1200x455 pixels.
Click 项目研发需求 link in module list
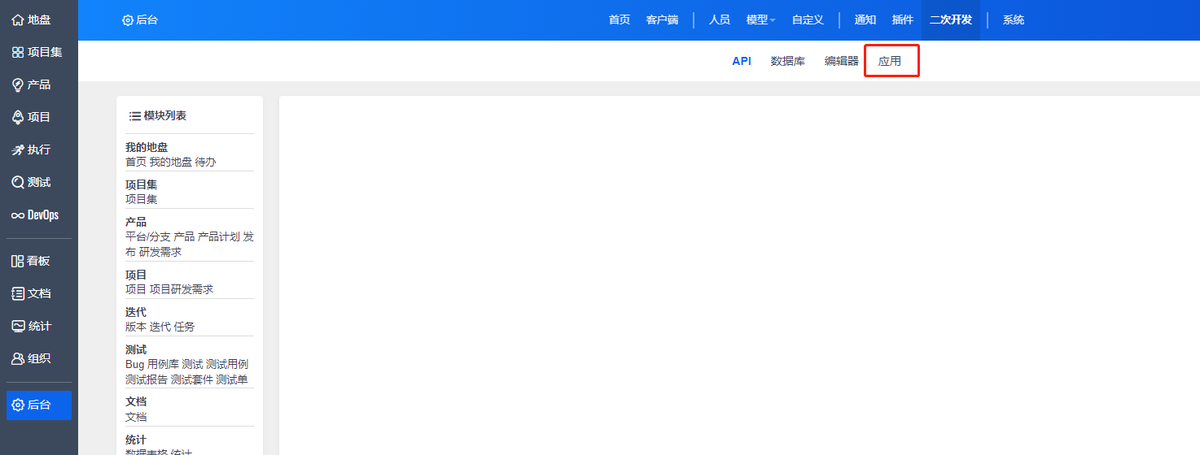click(182, 289)
